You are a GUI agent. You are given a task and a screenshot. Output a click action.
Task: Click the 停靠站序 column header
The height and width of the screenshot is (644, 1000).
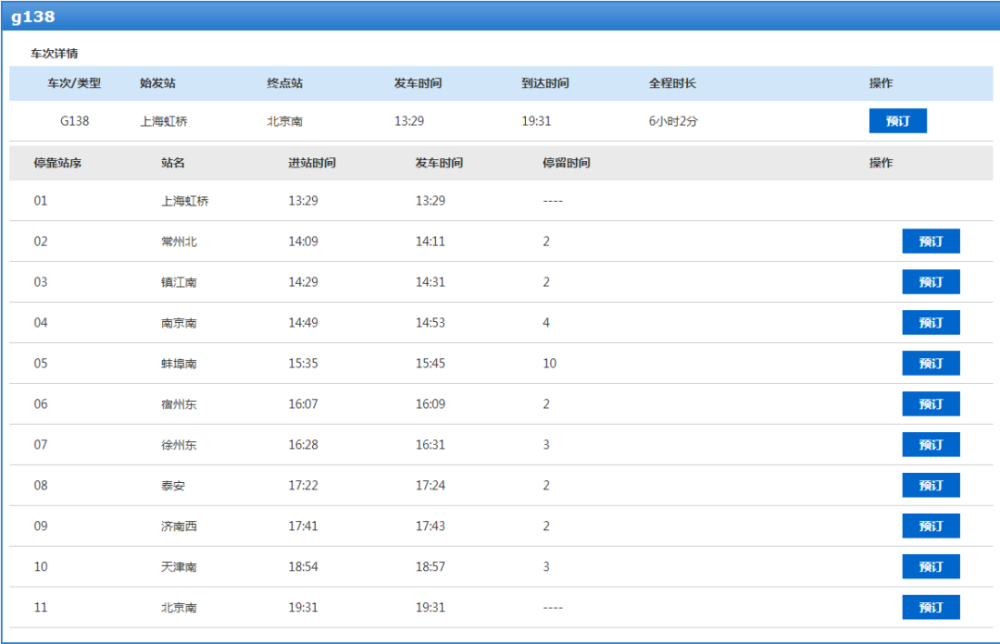[57, 163]
